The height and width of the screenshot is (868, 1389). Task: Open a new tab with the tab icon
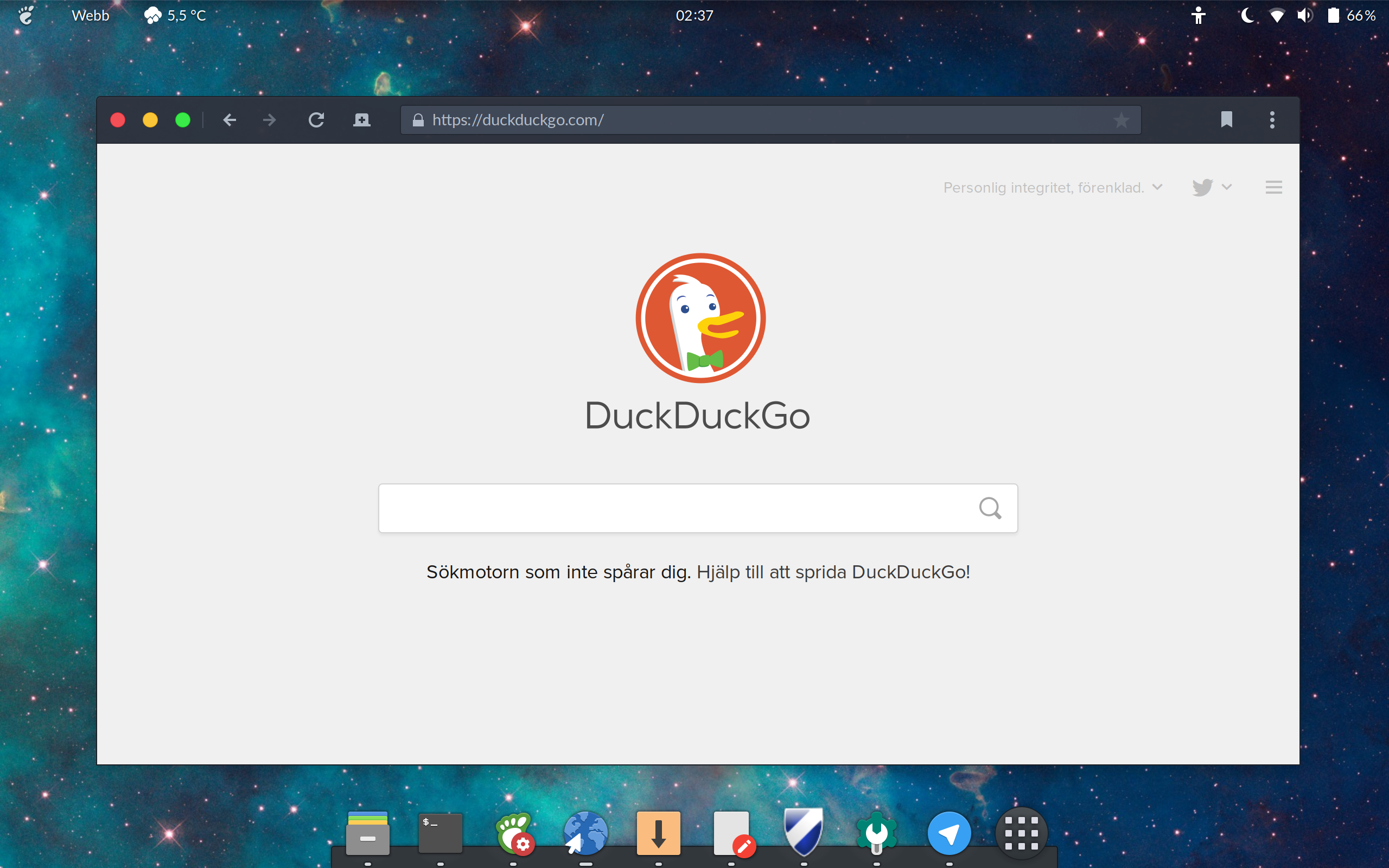click(x=361, y=120)
